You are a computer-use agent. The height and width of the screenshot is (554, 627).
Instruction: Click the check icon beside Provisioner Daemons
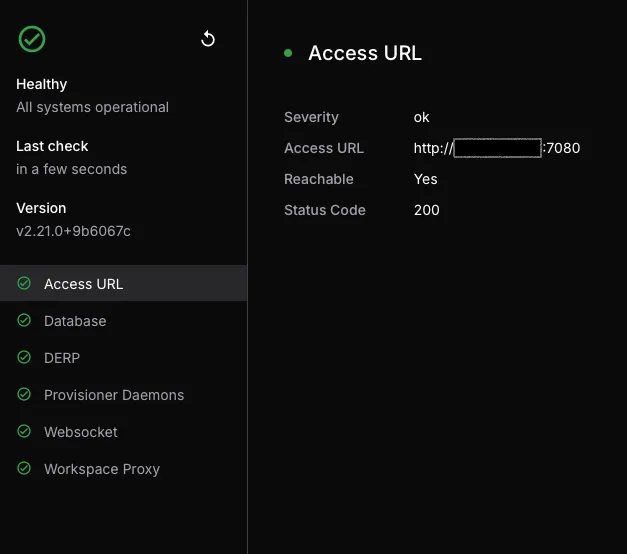24,395
